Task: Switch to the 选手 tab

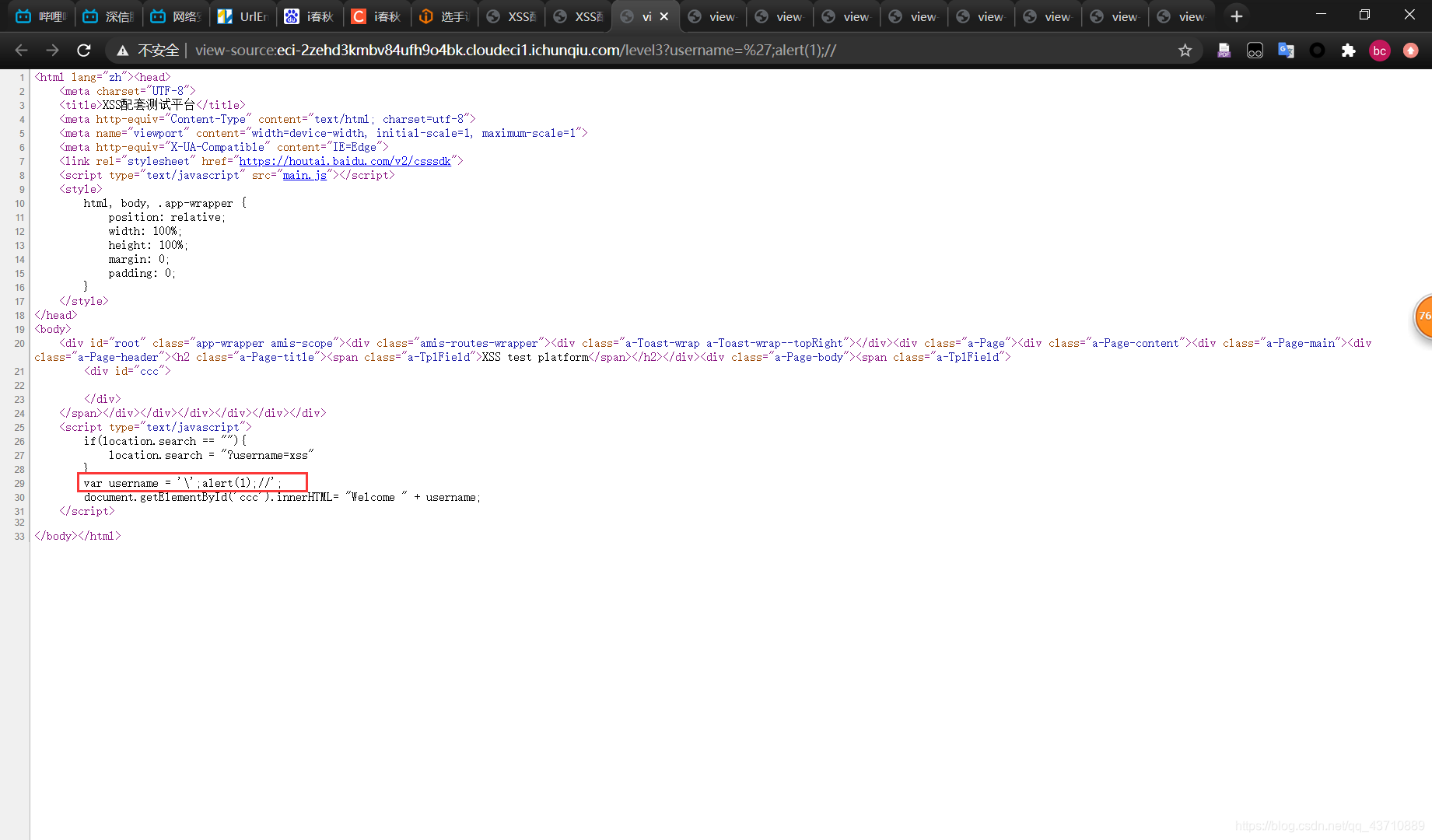Action: tap(443, 16)
